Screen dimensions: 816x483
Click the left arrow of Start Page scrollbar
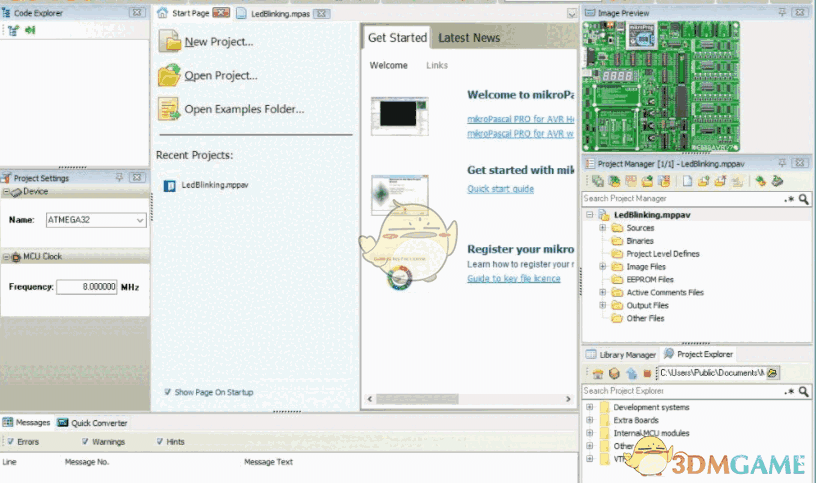point(370,399)
